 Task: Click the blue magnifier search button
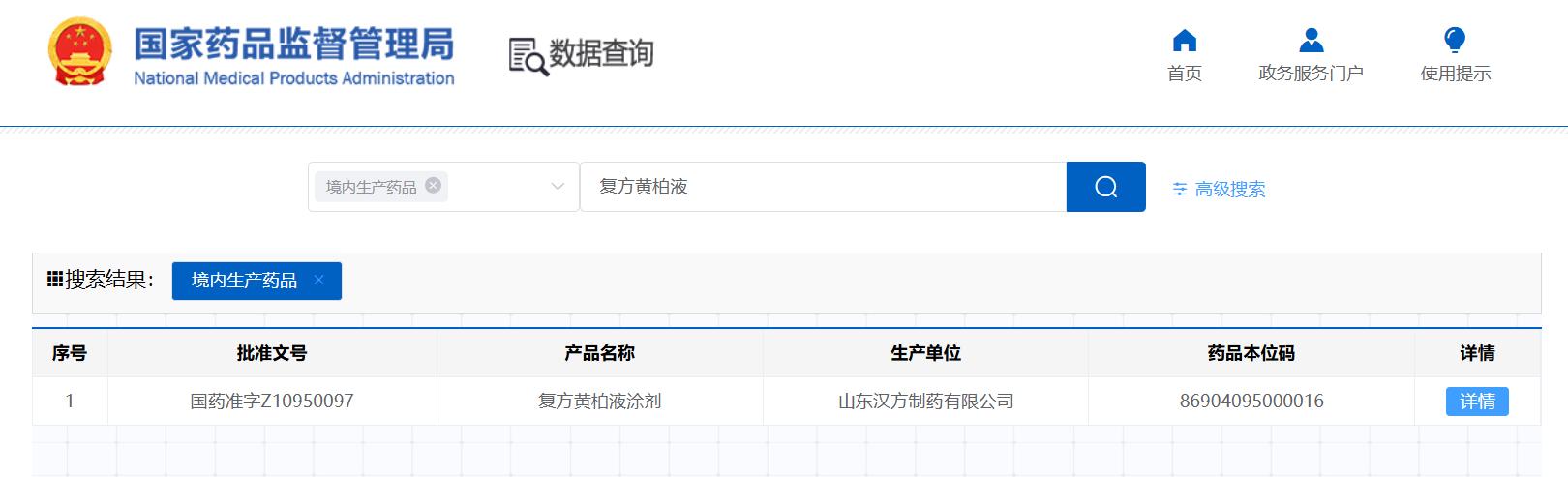coord(1105,187)
